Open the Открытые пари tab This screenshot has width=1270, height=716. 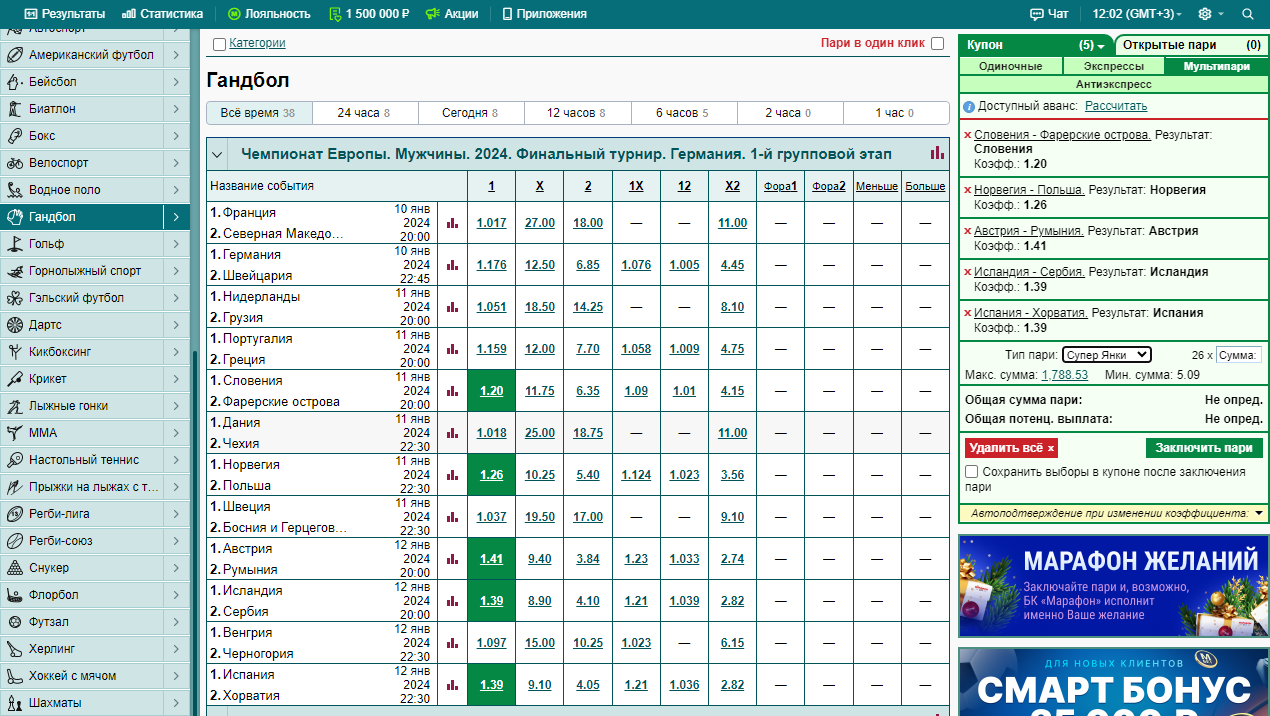coord(1191,45)
